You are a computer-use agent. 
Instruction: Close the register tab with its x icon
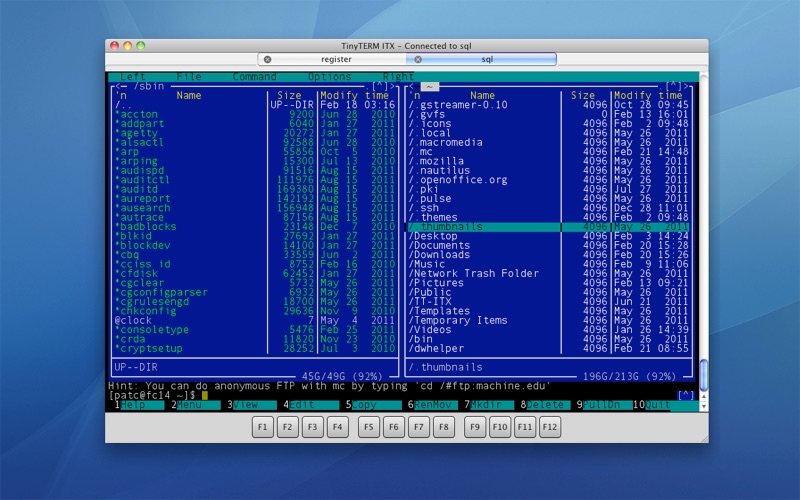pyautogui.click(x=267, y=59)
